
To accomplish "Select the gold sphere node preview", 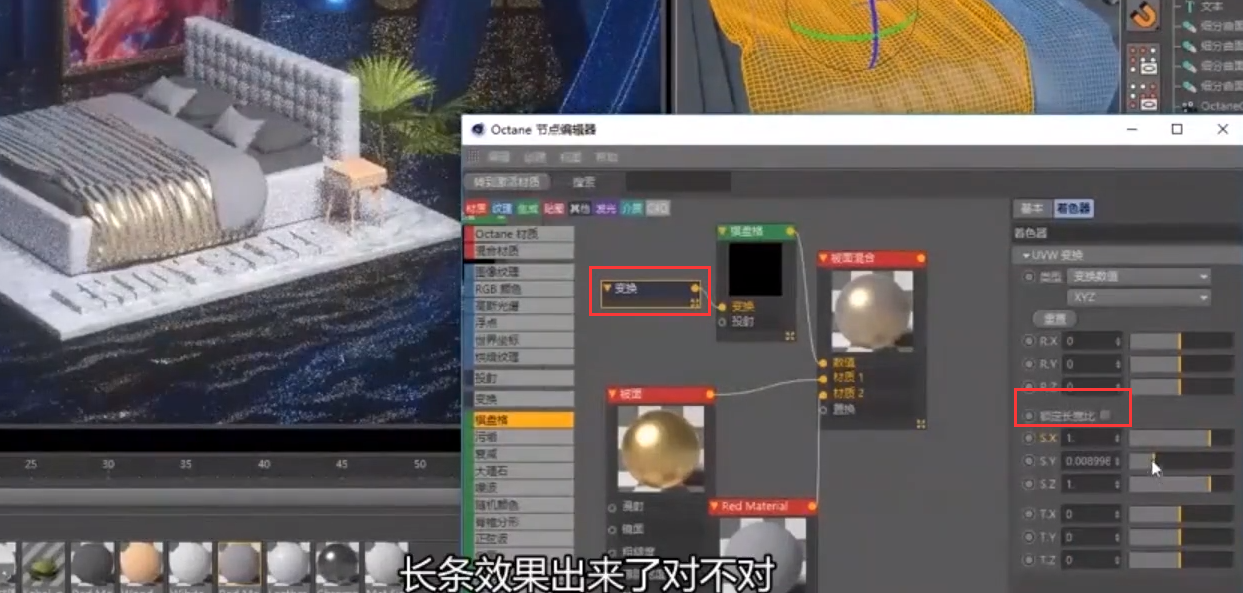I will (660, 448).
